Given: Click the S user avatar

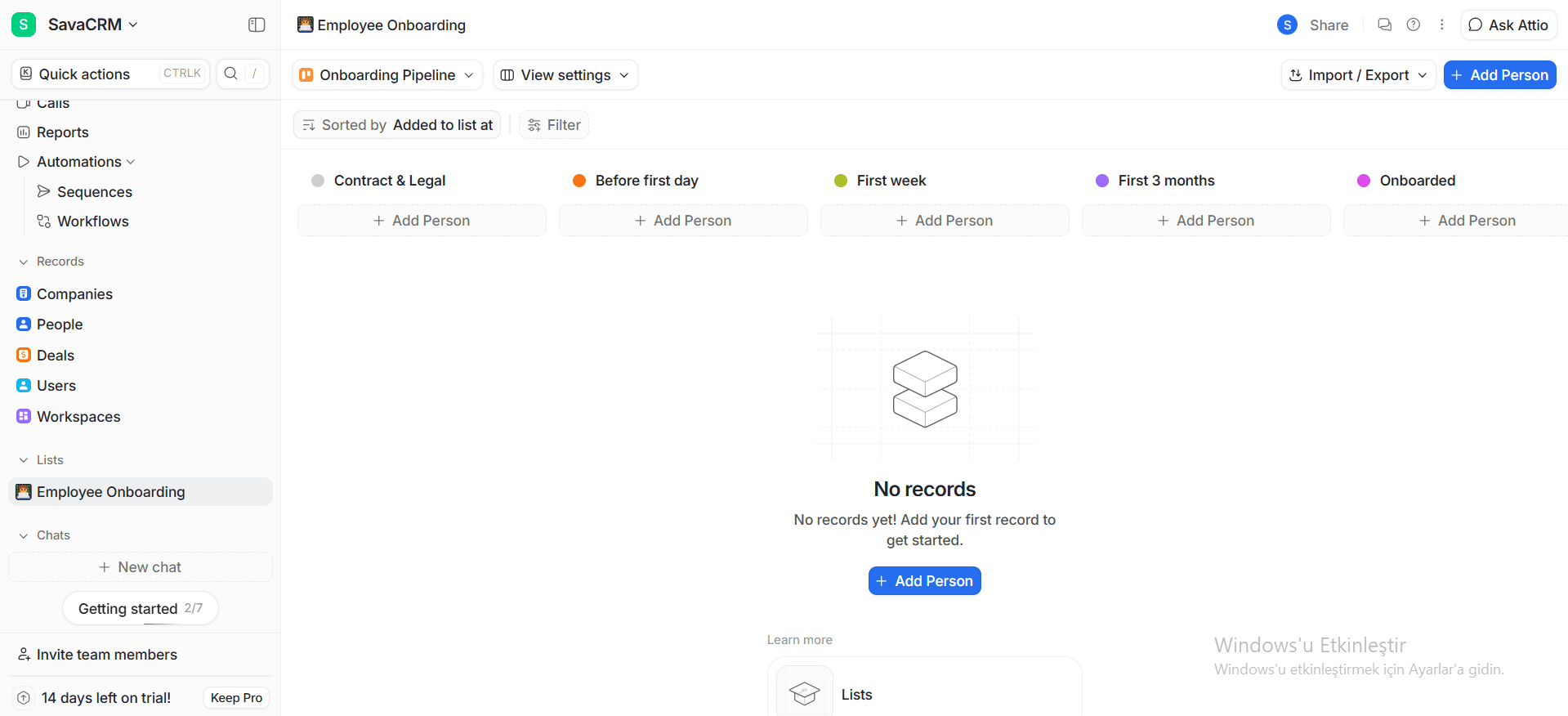Looking at the screenshot, I should 1287,25.
